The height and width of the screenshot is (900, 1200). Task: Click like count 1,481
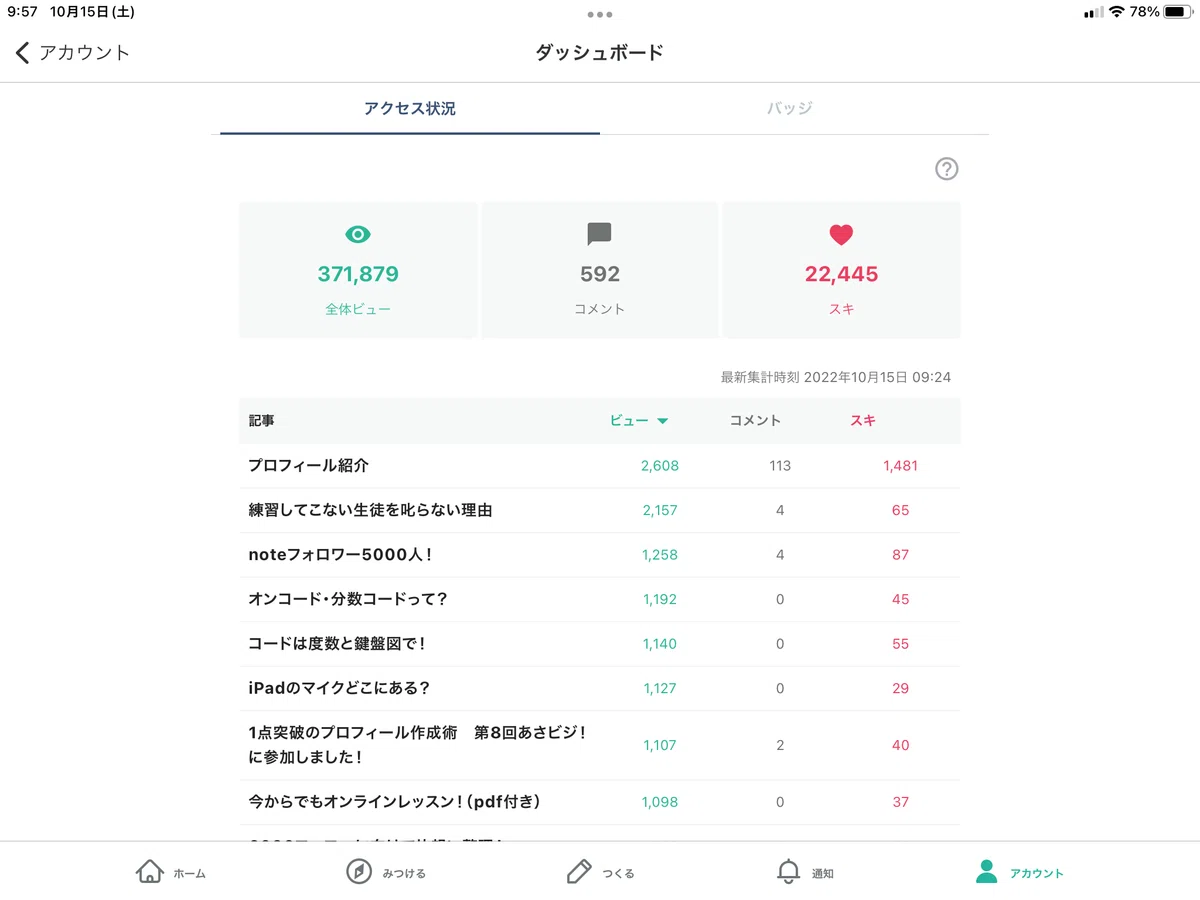pos(900,465)
